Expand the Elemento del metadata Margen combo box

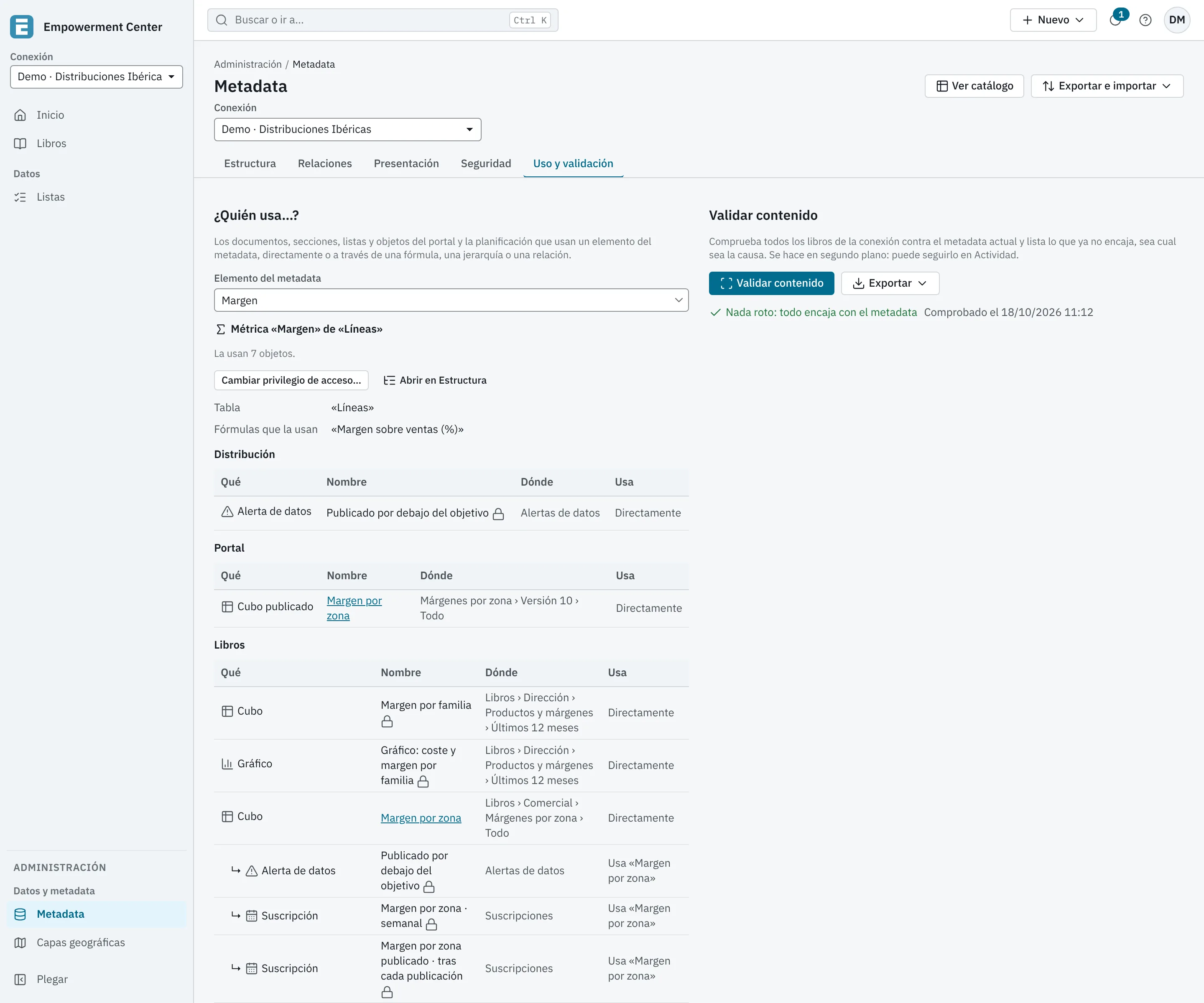(451, 300)
